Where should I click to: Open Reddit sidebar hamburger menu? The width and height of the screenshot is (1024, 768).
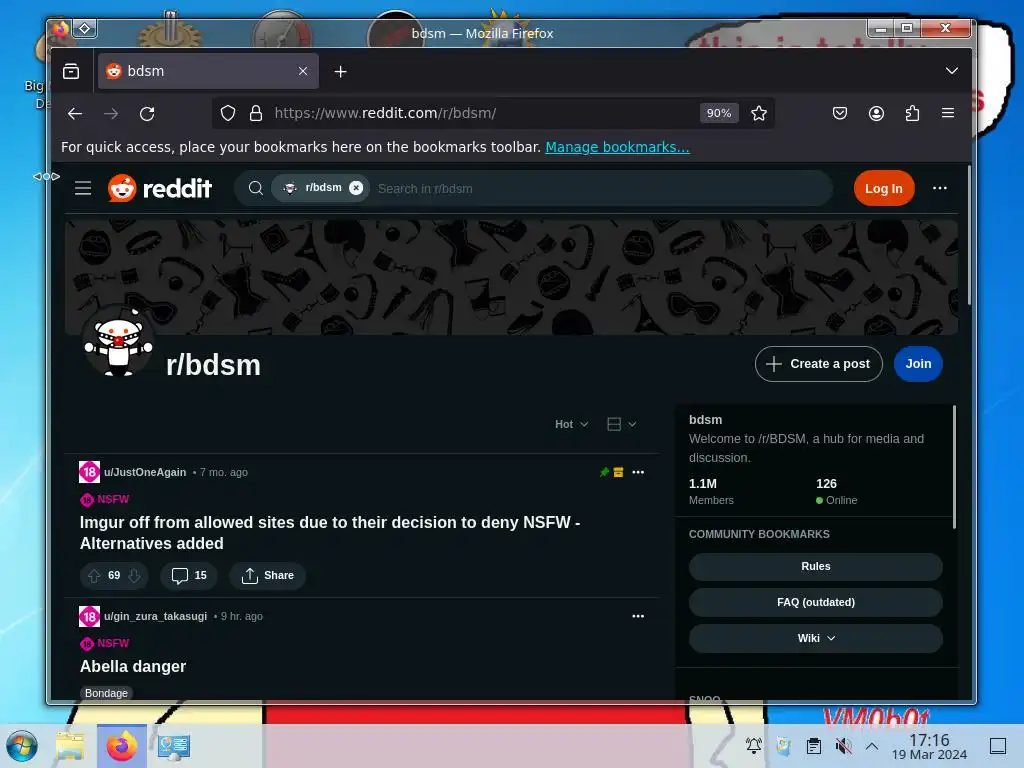click(83, 189)
